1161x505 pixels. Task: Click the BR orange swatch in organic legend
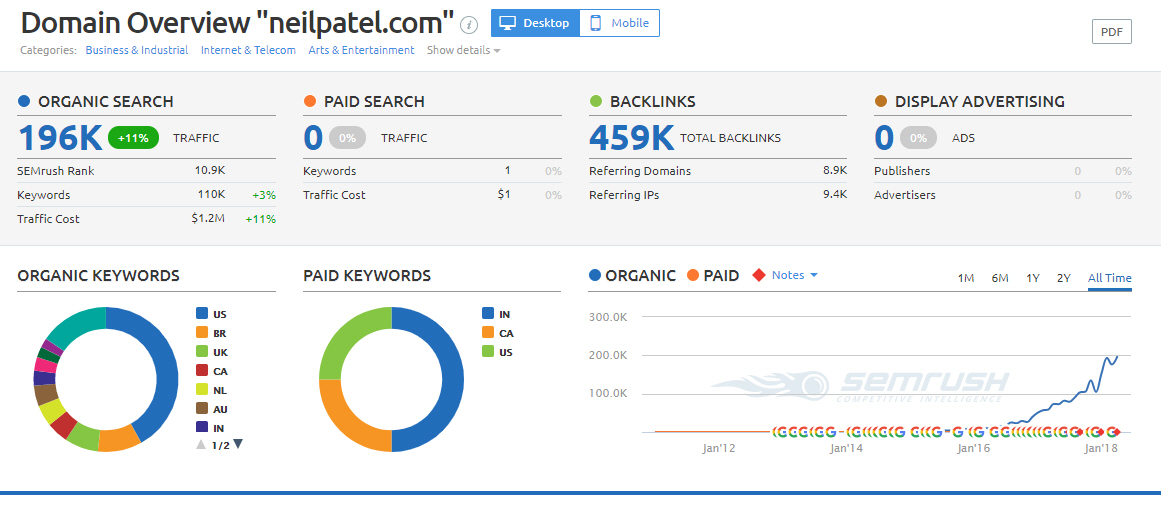pyautogui.click(x=202, y=333)
